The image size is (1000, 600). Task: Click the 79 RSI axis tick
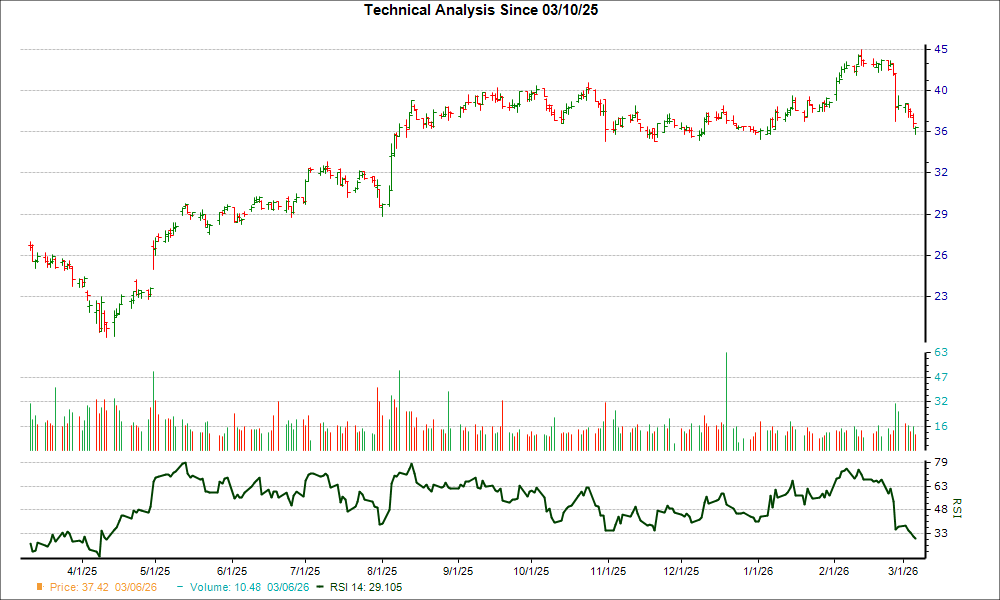[941, 463]
